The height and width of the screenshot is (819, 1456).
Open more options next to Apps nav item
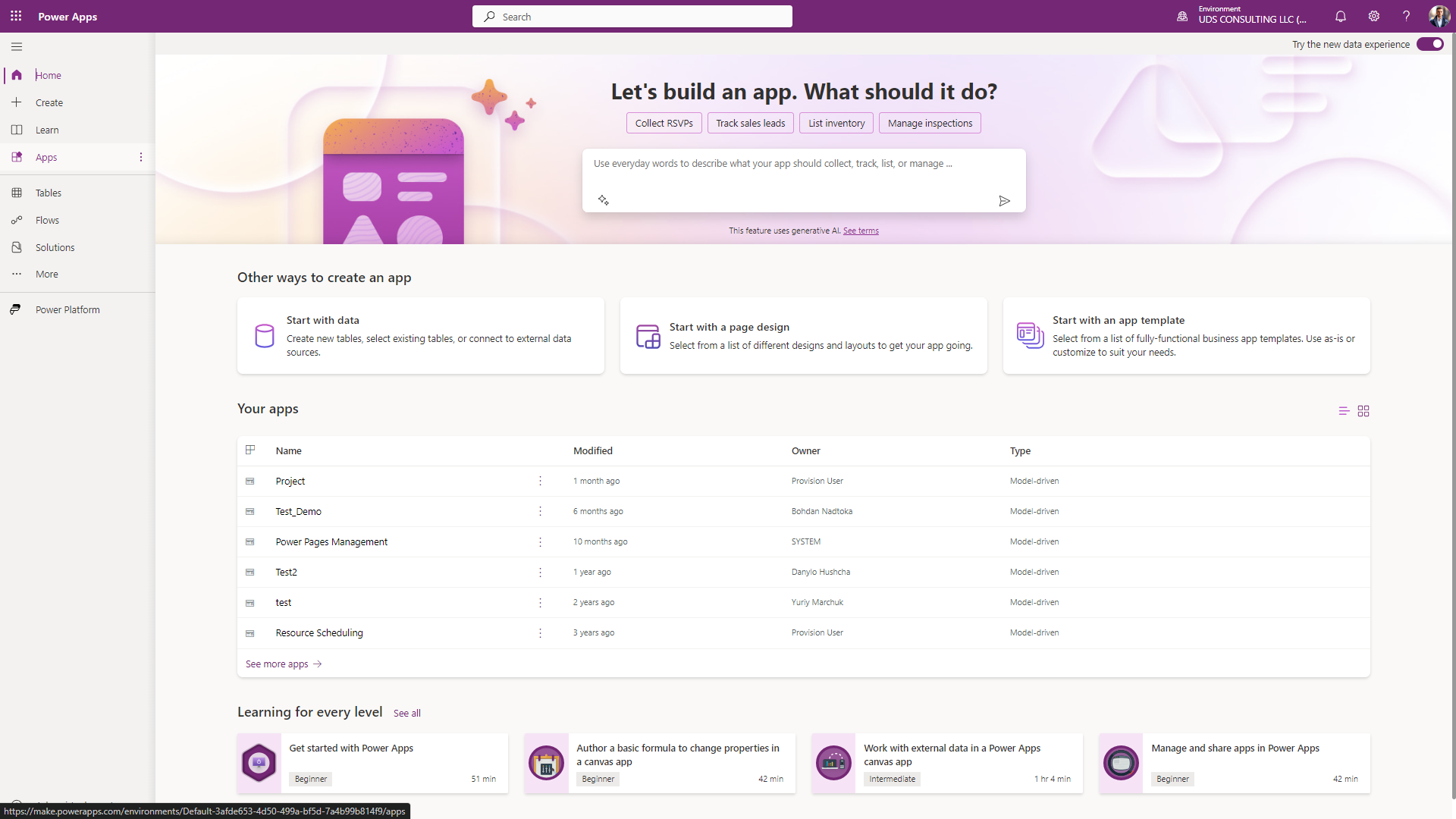pos(140,157)
